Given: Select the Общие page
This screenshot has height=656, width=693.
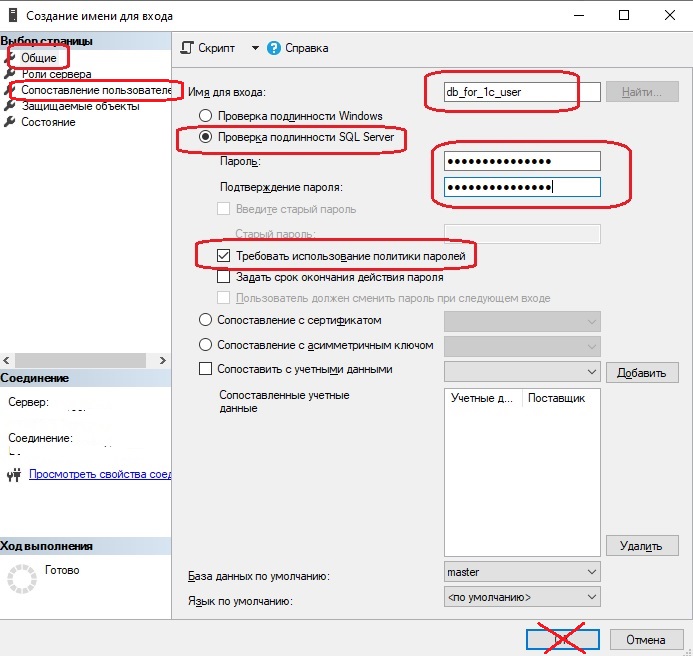Looking at the screenshot, I should coord(39,58).
